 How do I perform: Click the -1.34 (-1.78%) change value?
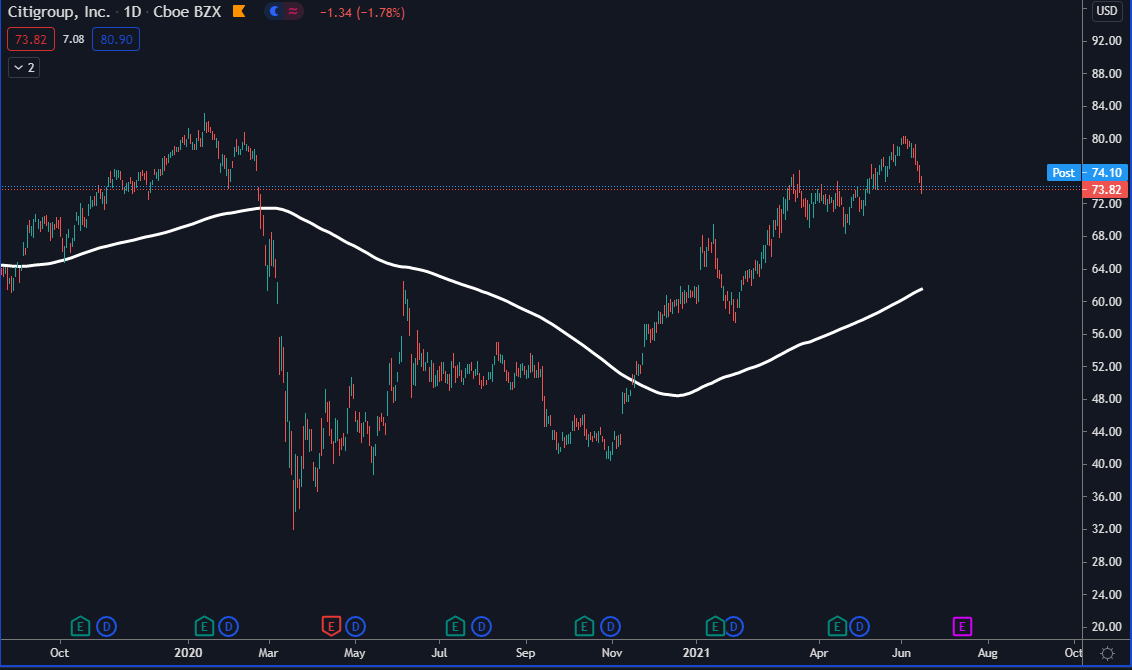362,13
